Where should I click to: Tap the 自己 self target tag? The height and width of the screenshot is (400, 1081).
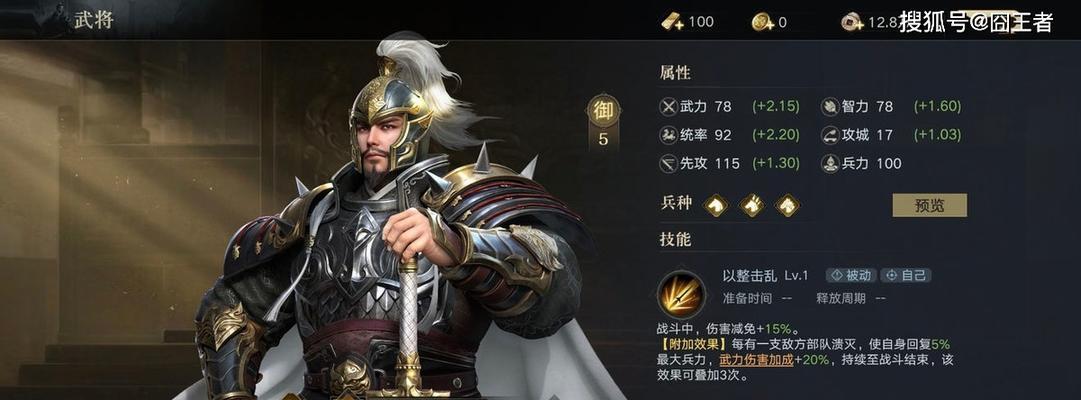(906, 275)
